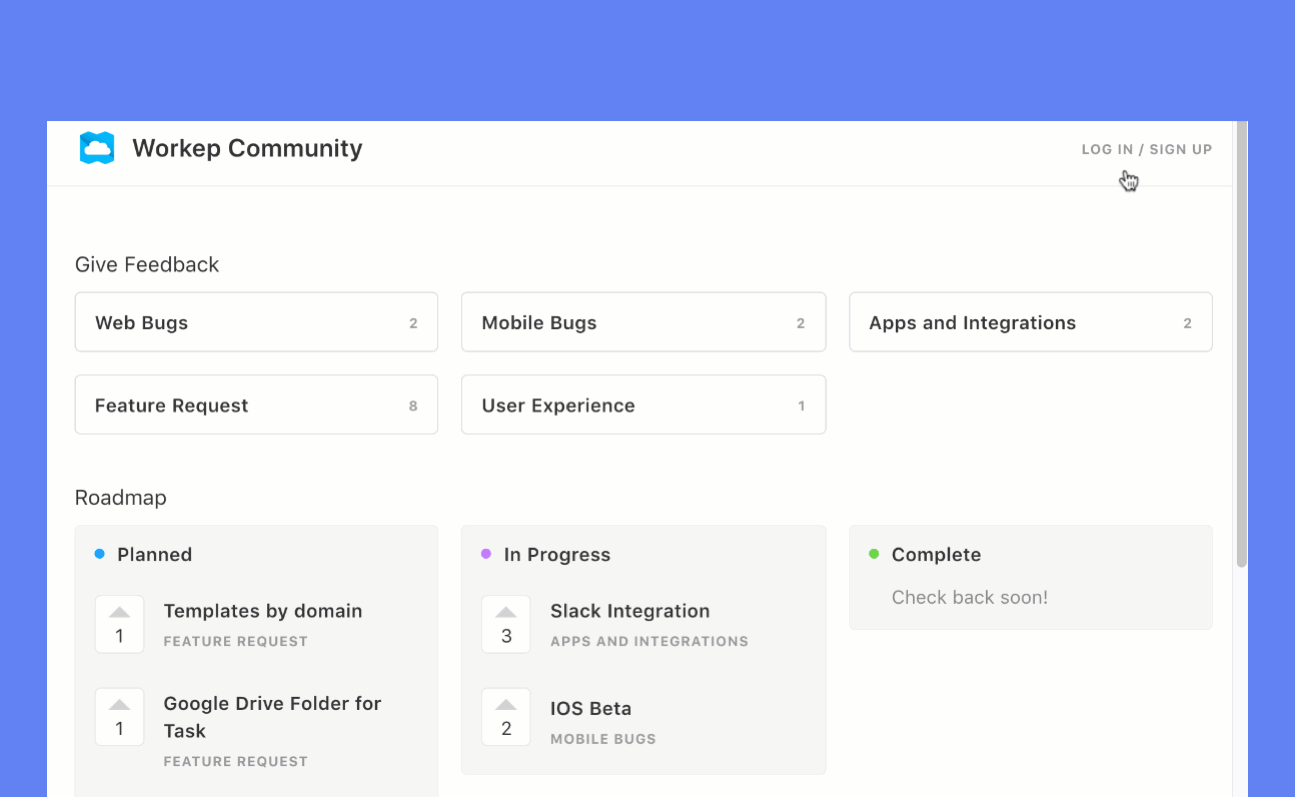Click the Complete roadmap column heading
Image resolution: width=1295 pixels, height=797 pixels.
(x=936, y=554)
